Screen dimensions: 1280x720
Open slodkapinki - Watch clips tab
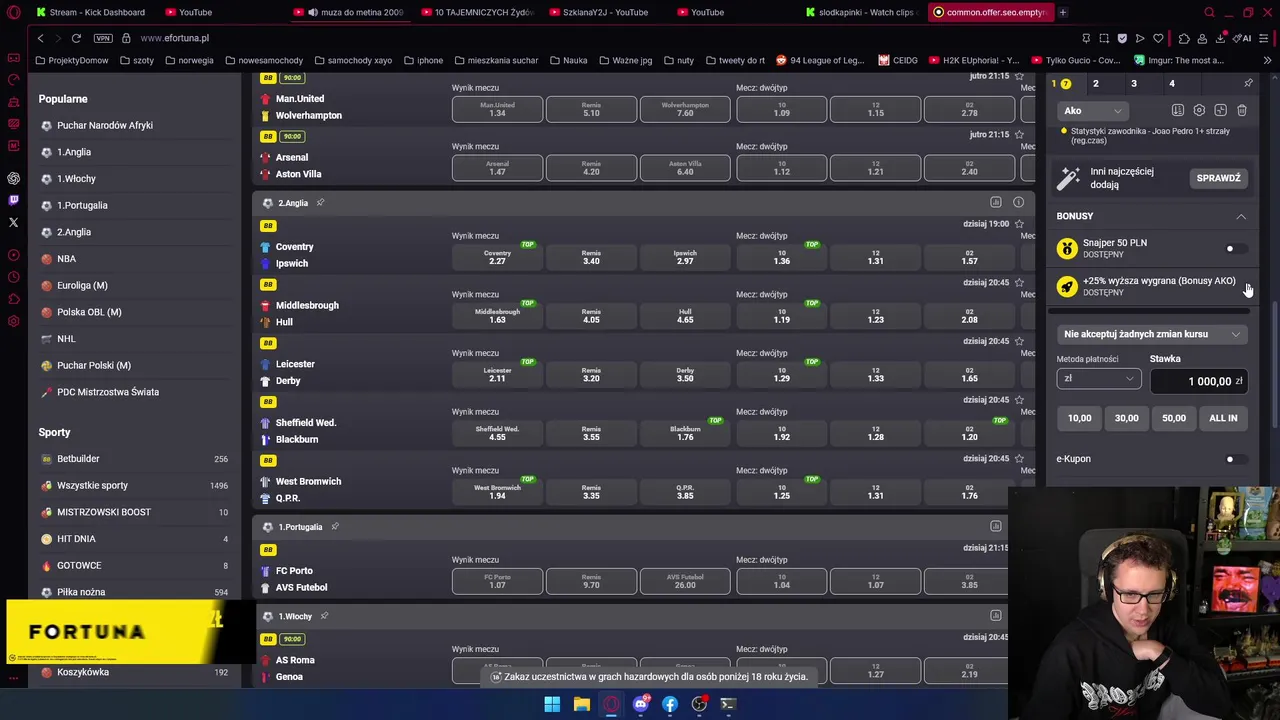pos(860,12)
